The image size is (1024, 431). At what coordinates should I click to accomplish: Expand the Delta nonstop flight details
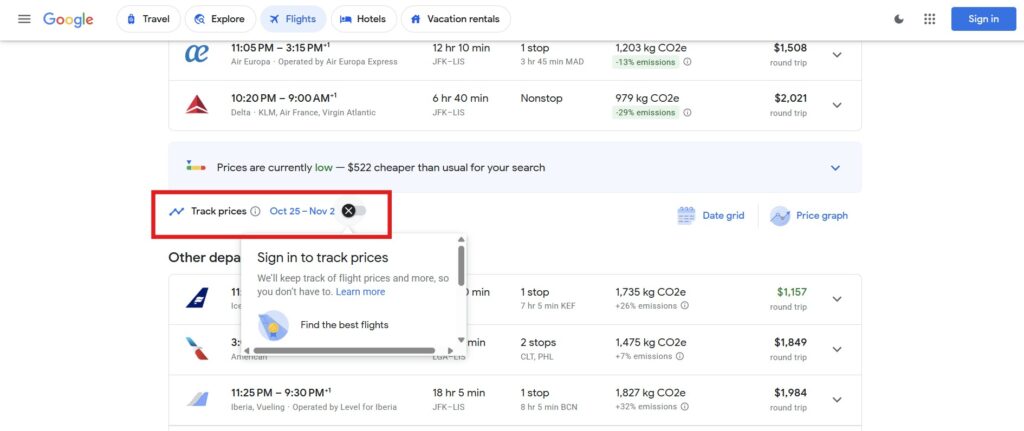(x=837, y=105)
